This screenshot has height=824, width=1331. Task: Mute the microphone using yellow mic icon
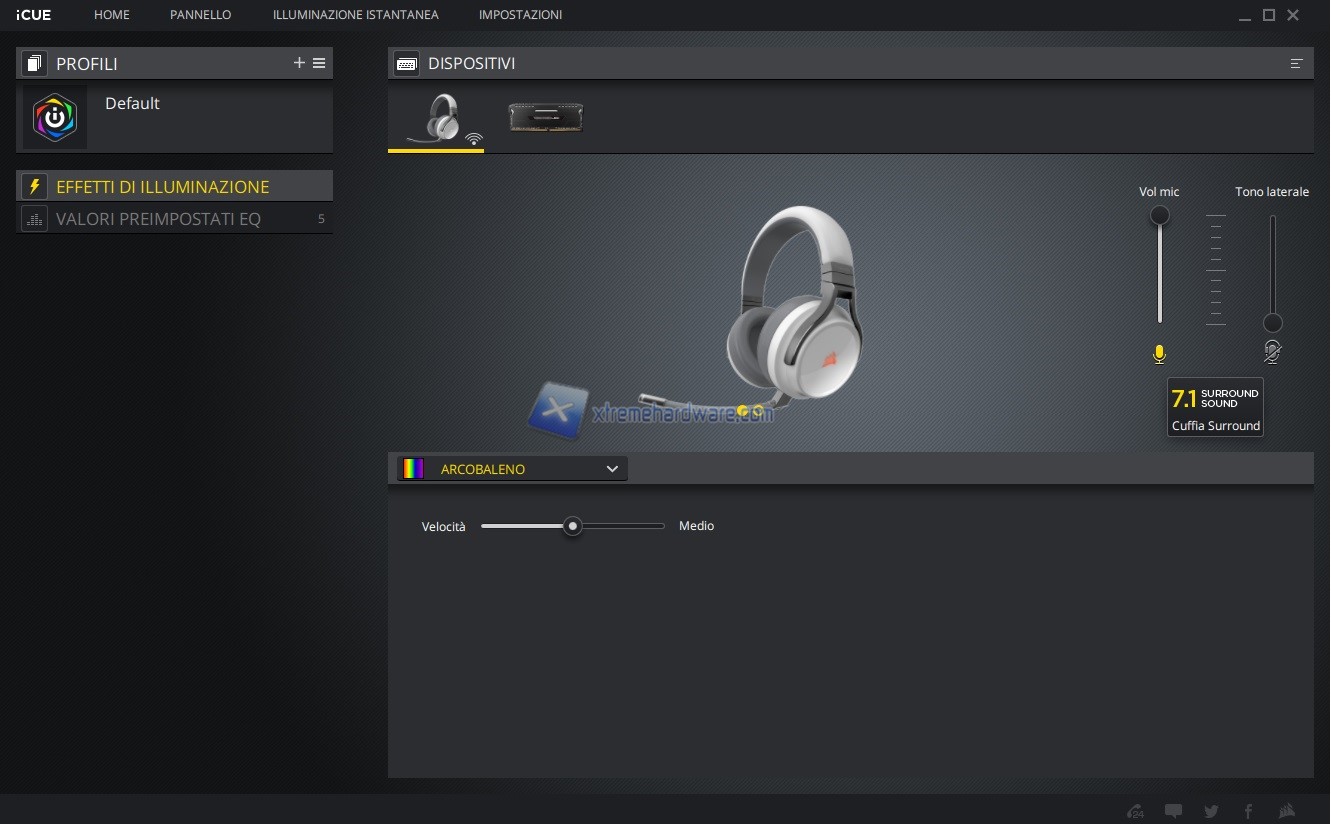coord(1159,354)
